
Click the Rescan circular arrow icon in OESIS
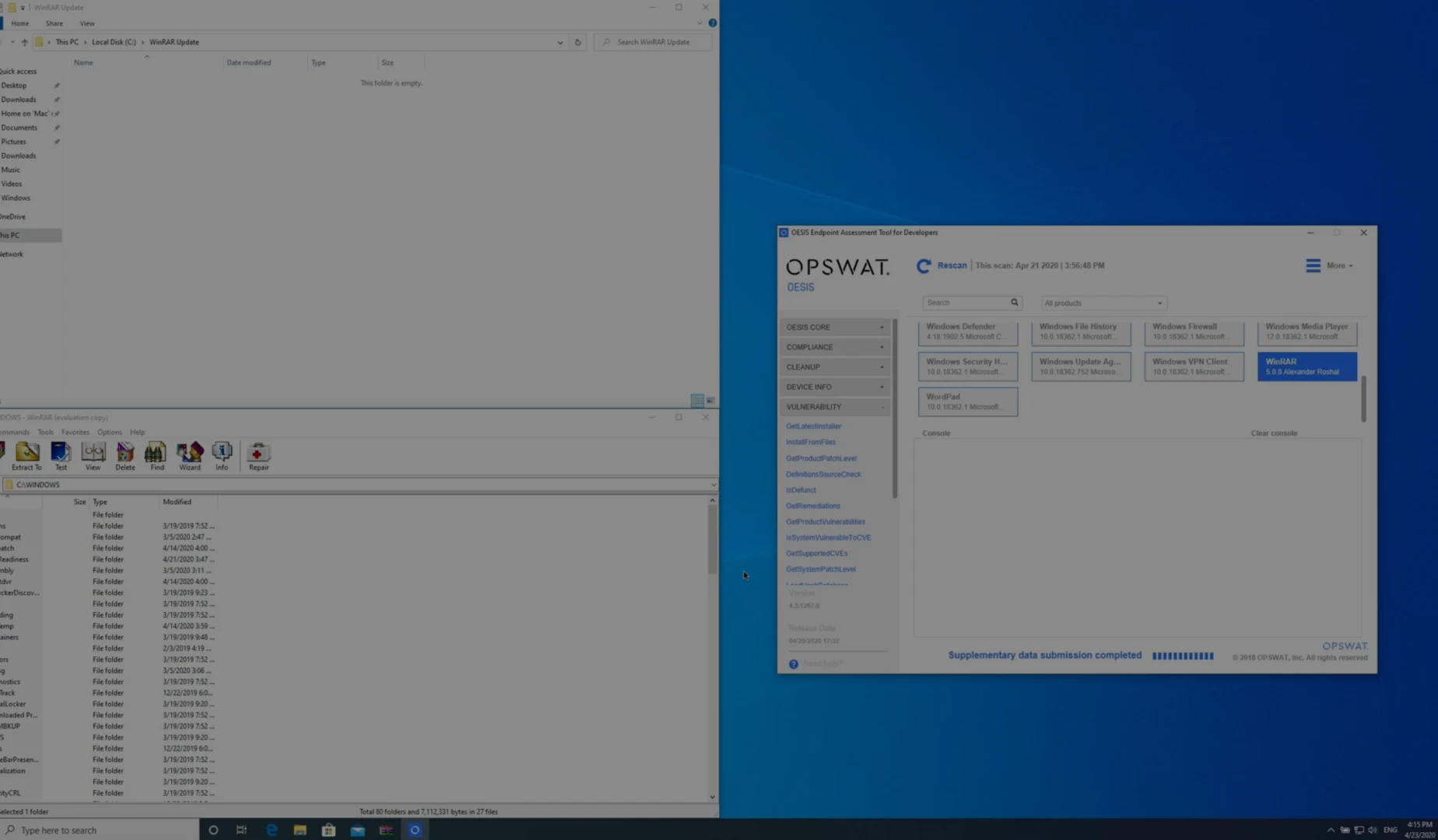(x=924, y=266)
